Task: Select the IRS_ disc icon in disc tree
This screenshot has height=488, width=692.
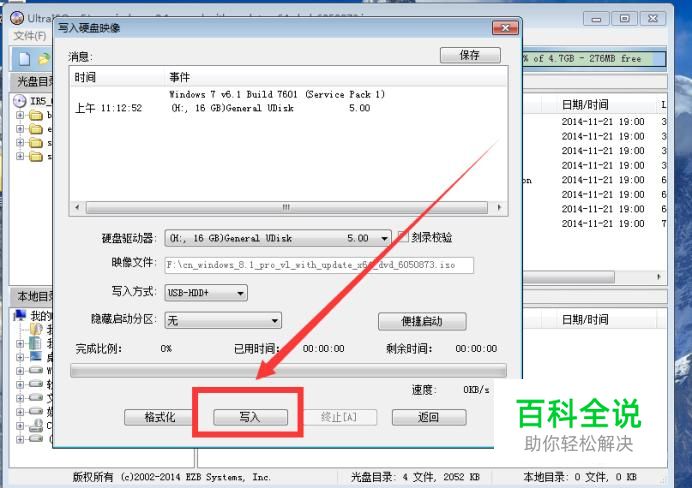Action: click(19, 101)
